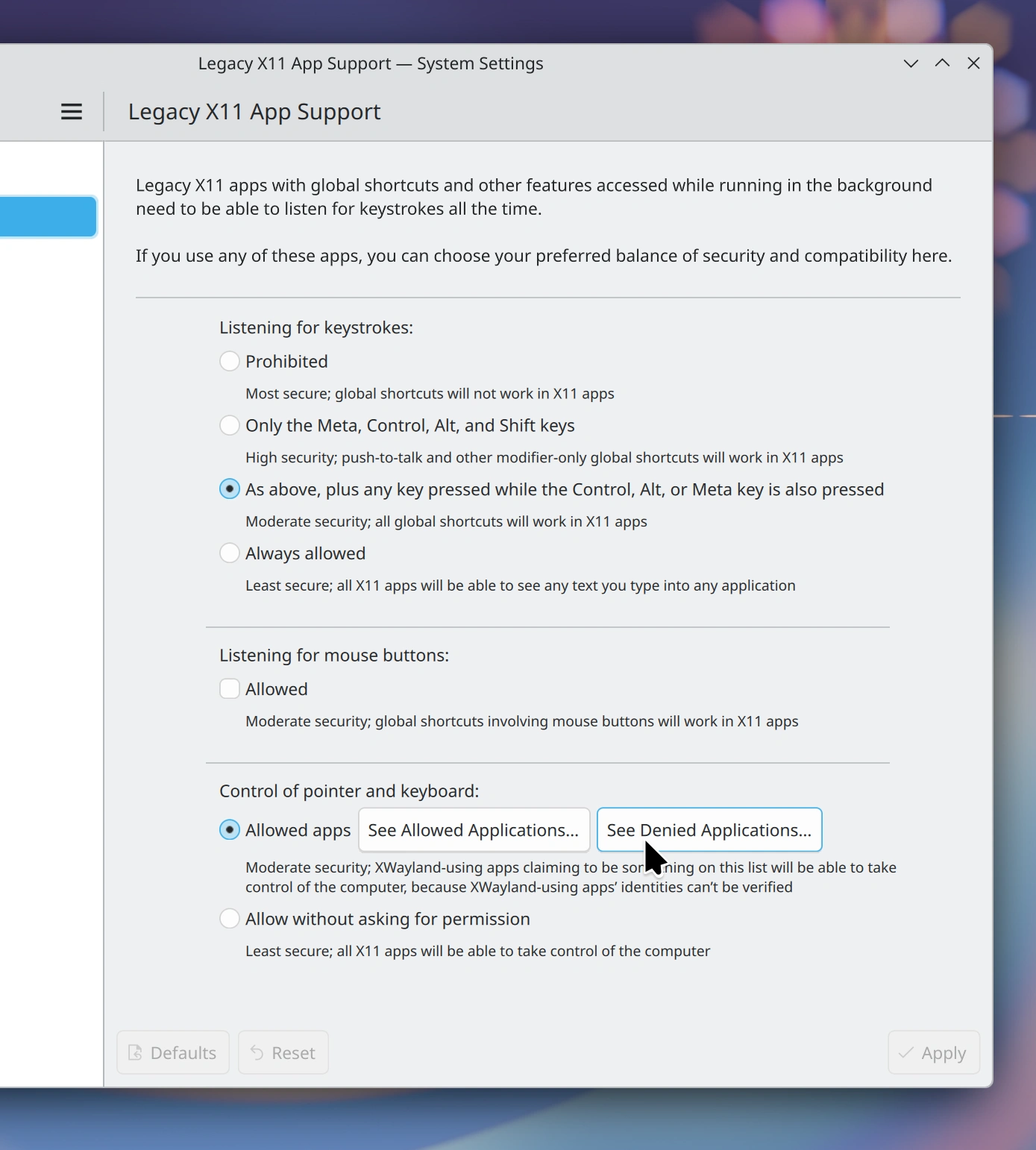Screen dimensions: 1036x1150
Task: Open See Allowed Applications dialog
Action: 474,830
